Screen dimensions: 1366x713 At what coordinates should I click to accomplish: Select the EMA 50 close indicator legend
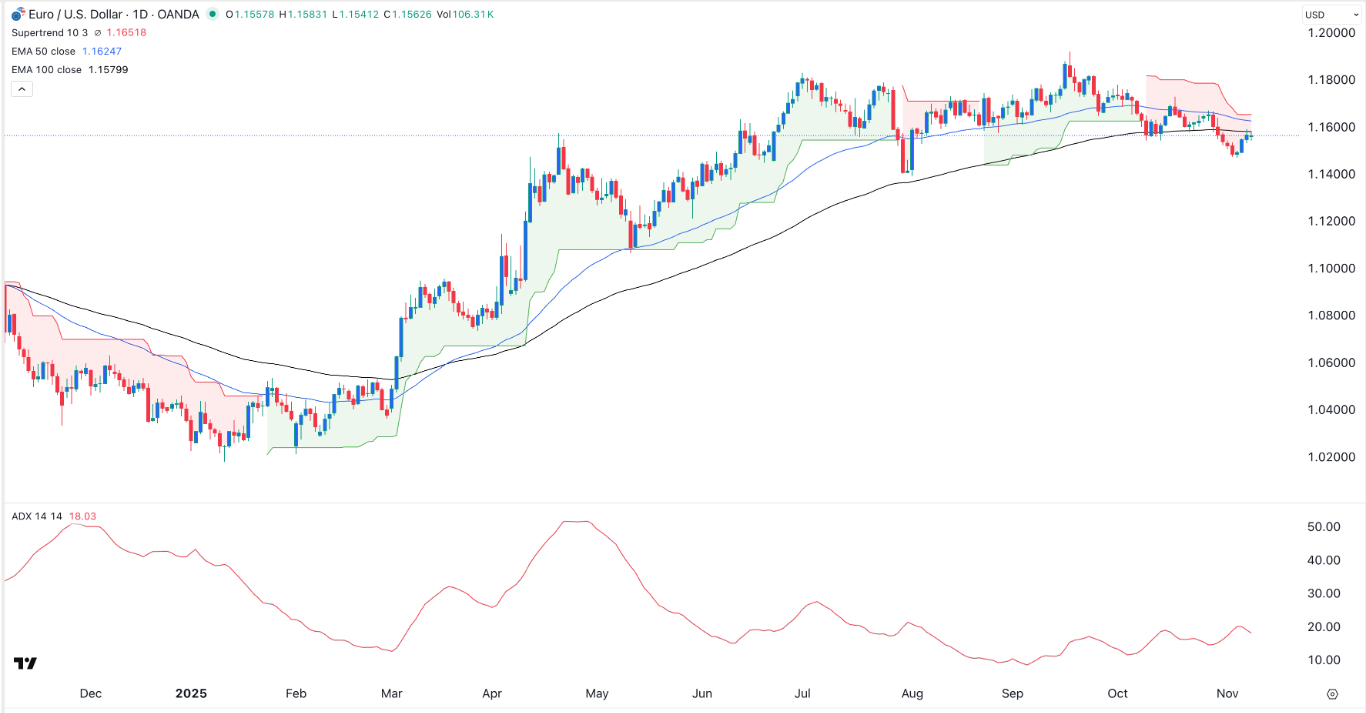click(x=45, y=50)
